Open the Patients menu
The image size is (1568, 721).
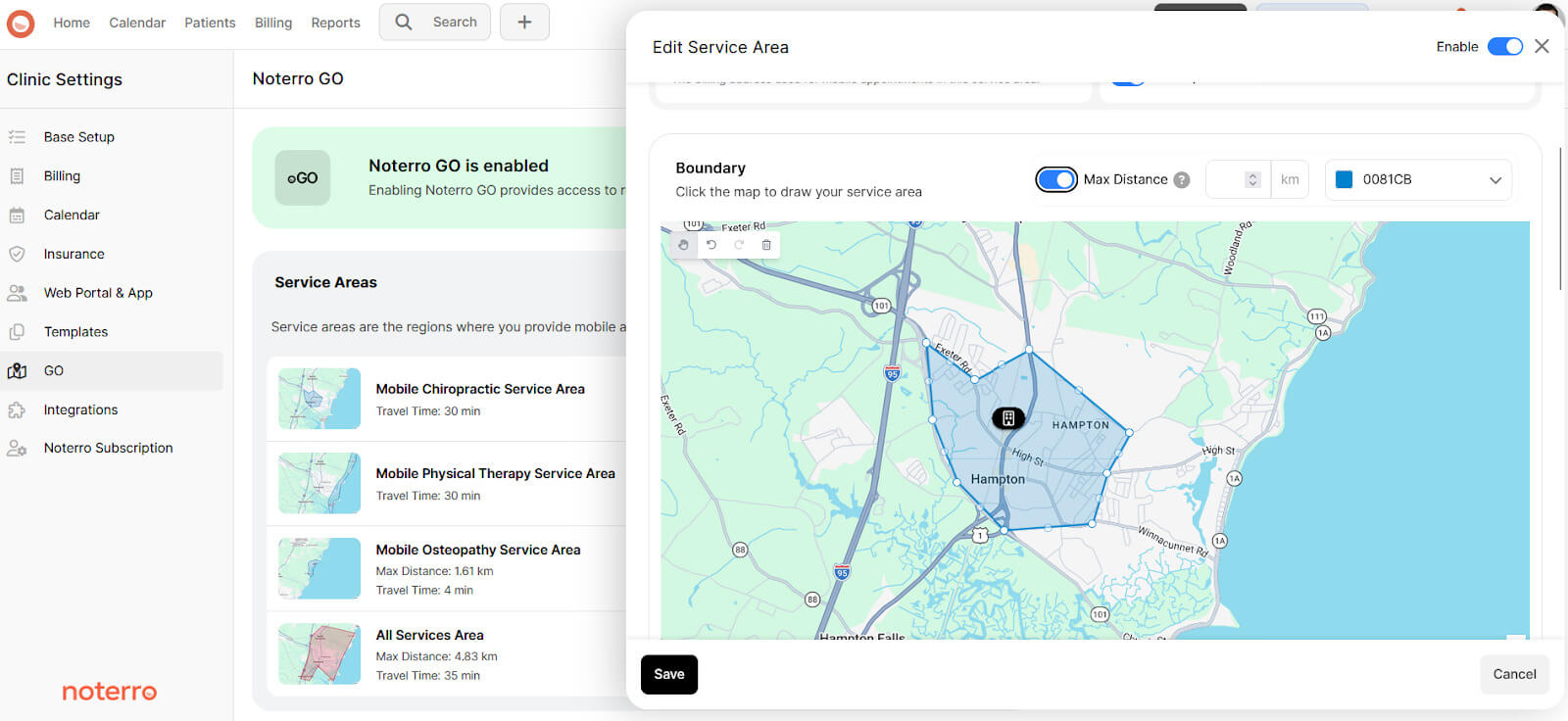tap(210, 23)
